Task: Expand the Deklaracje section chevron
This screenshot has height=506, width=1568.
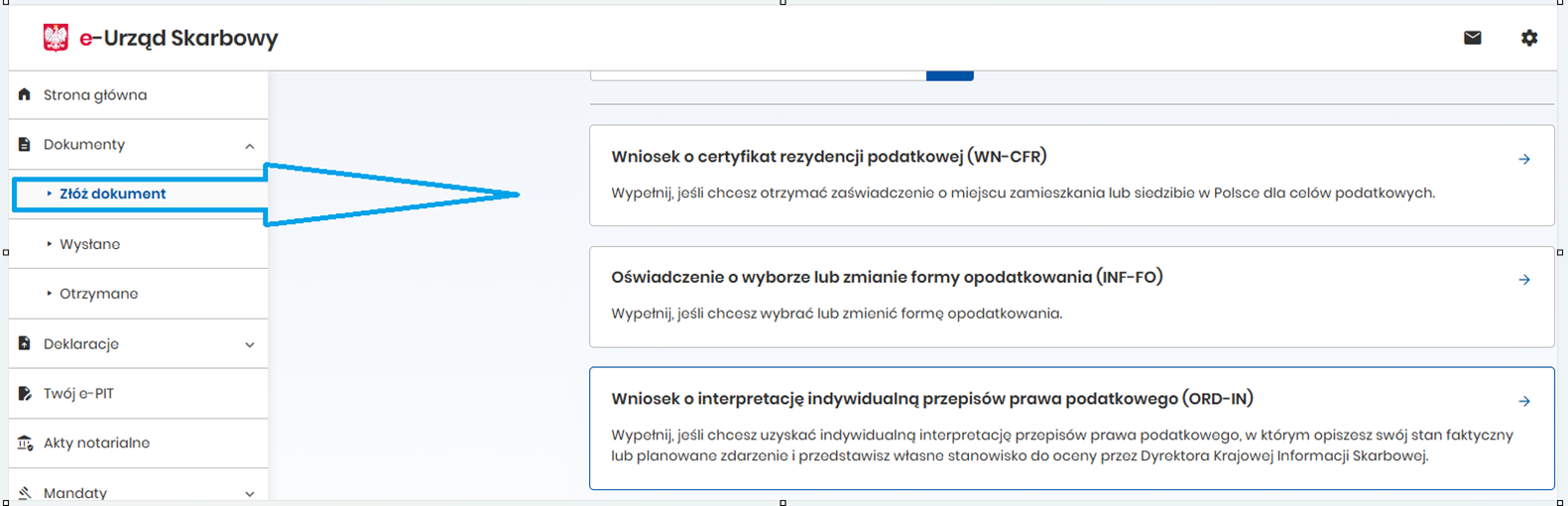Action: (x=250, y=344)
